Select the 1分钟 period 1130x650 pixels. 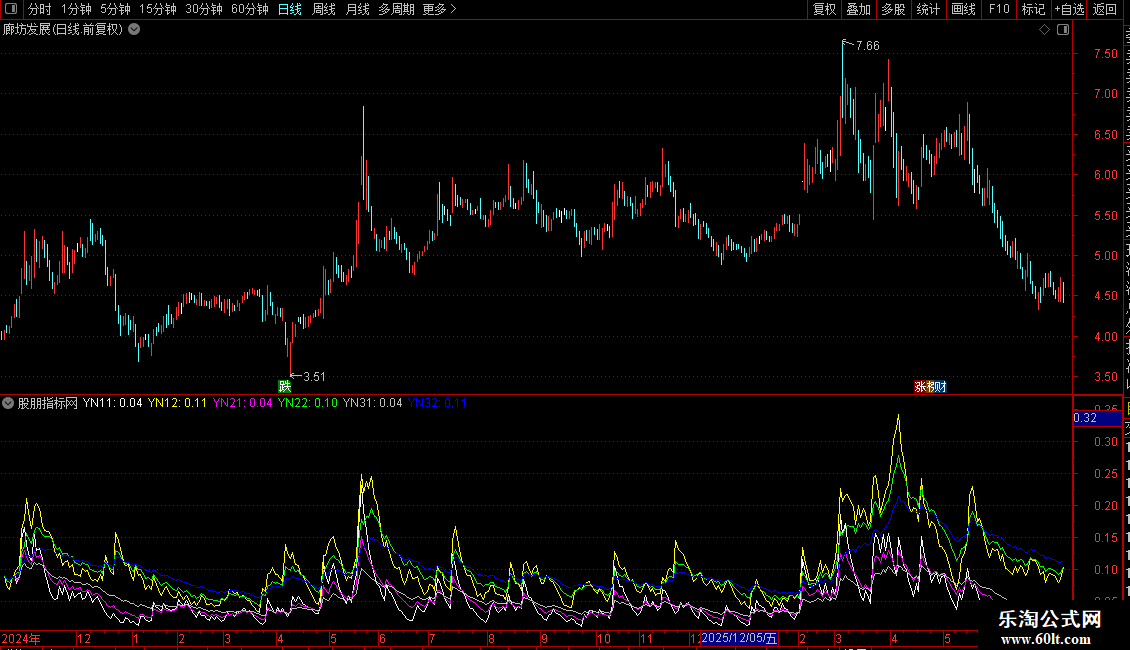pyautogui.click(x=76, y=9)
